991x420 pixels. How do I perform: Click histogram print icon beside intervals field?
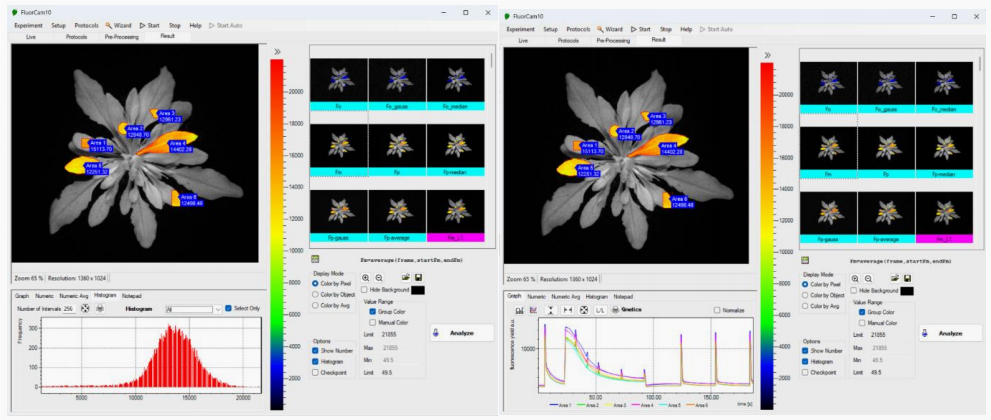[100, 309]
